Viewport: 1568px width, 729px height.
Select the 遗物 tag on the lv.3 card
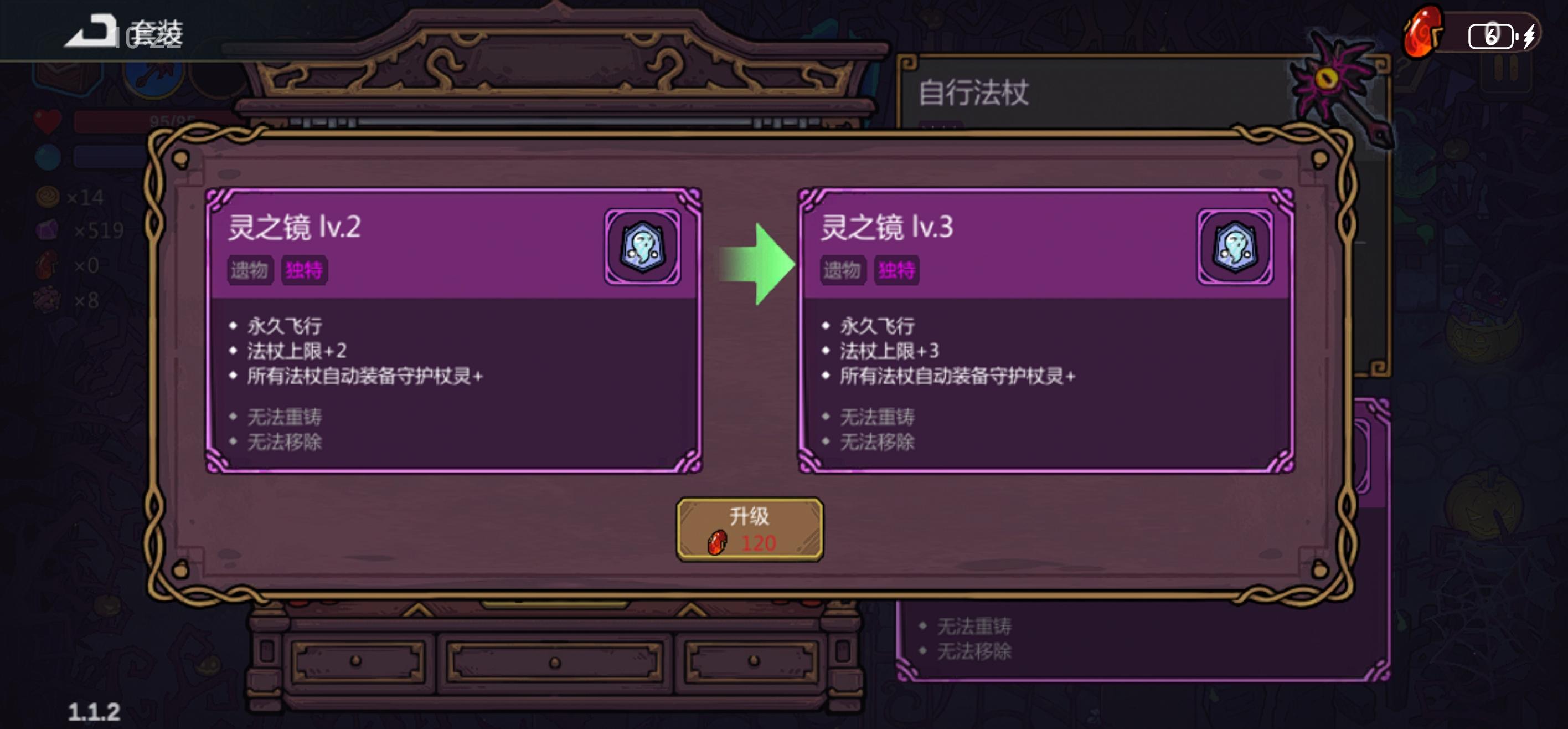click(x=843, y=270)
